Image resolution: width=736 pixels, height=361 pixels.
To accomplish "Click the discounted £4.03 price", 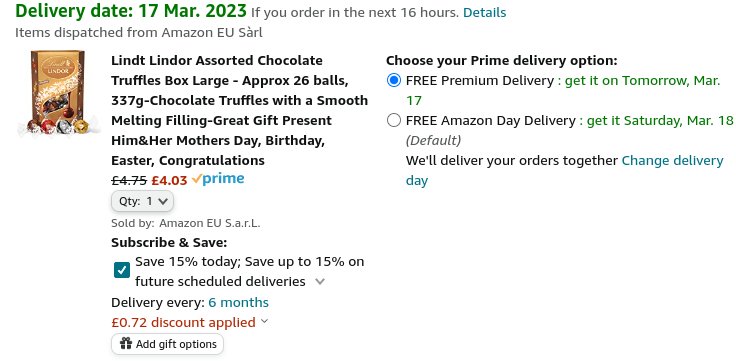I will [169, 180].
